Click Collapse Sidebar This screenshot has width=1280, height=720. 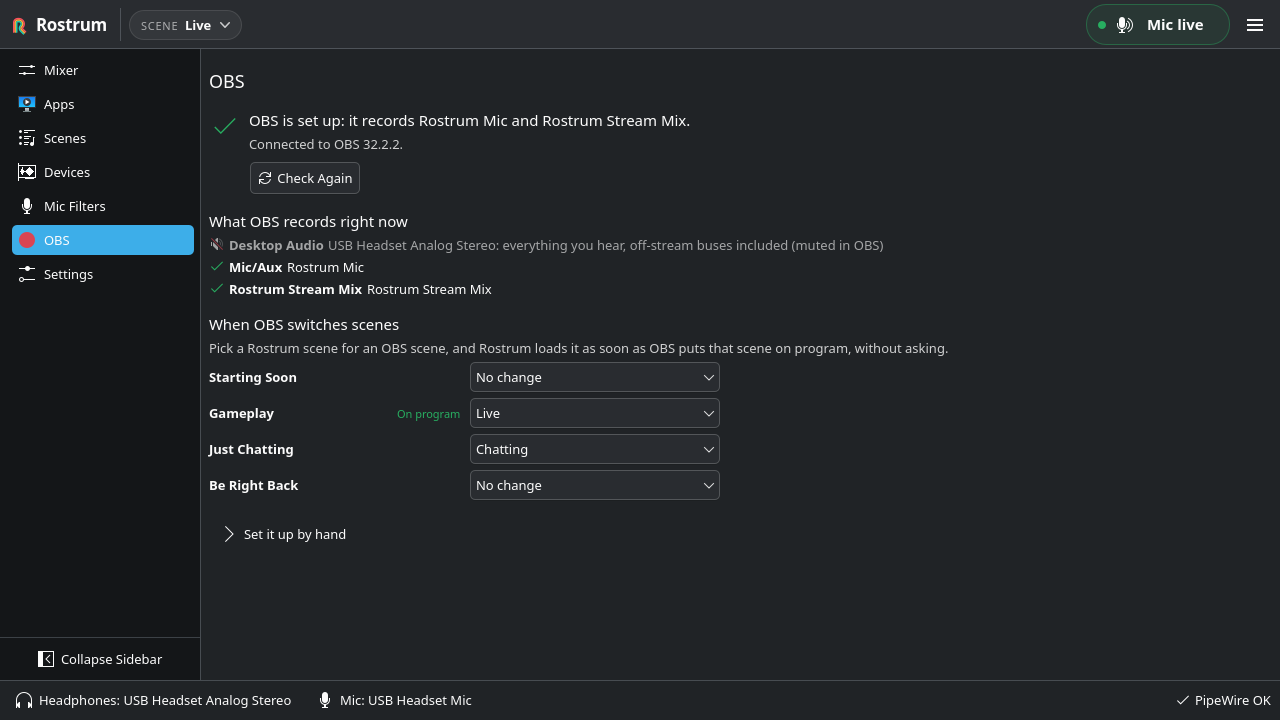click(x=100, y=659)
